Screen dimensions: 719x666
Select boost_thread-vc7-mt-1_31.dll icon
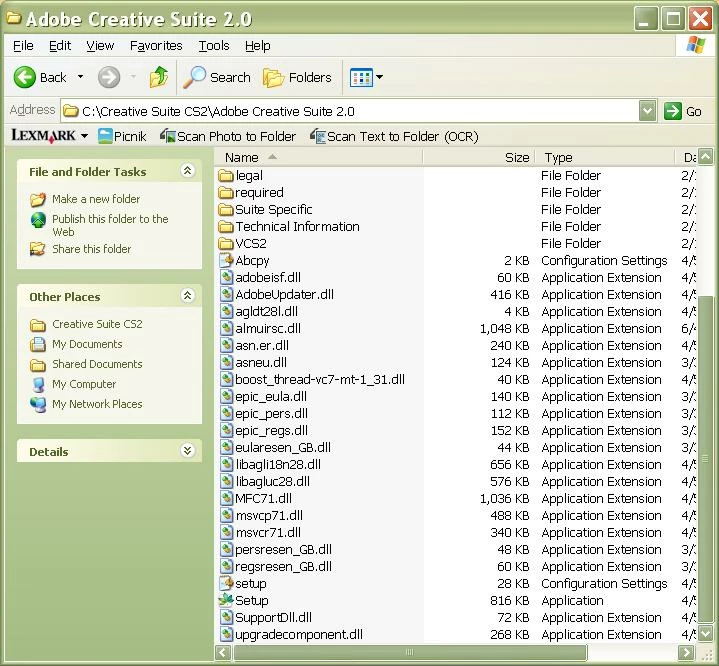point(226,379)
